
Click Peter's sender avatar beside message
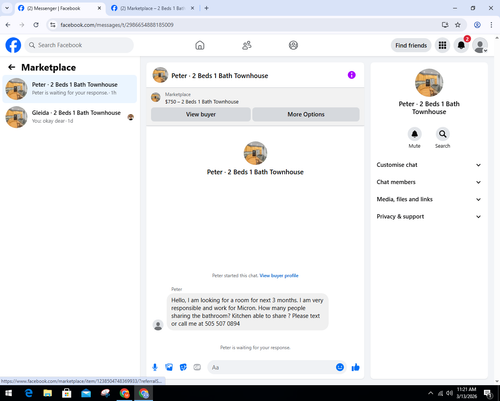point(158,325)
